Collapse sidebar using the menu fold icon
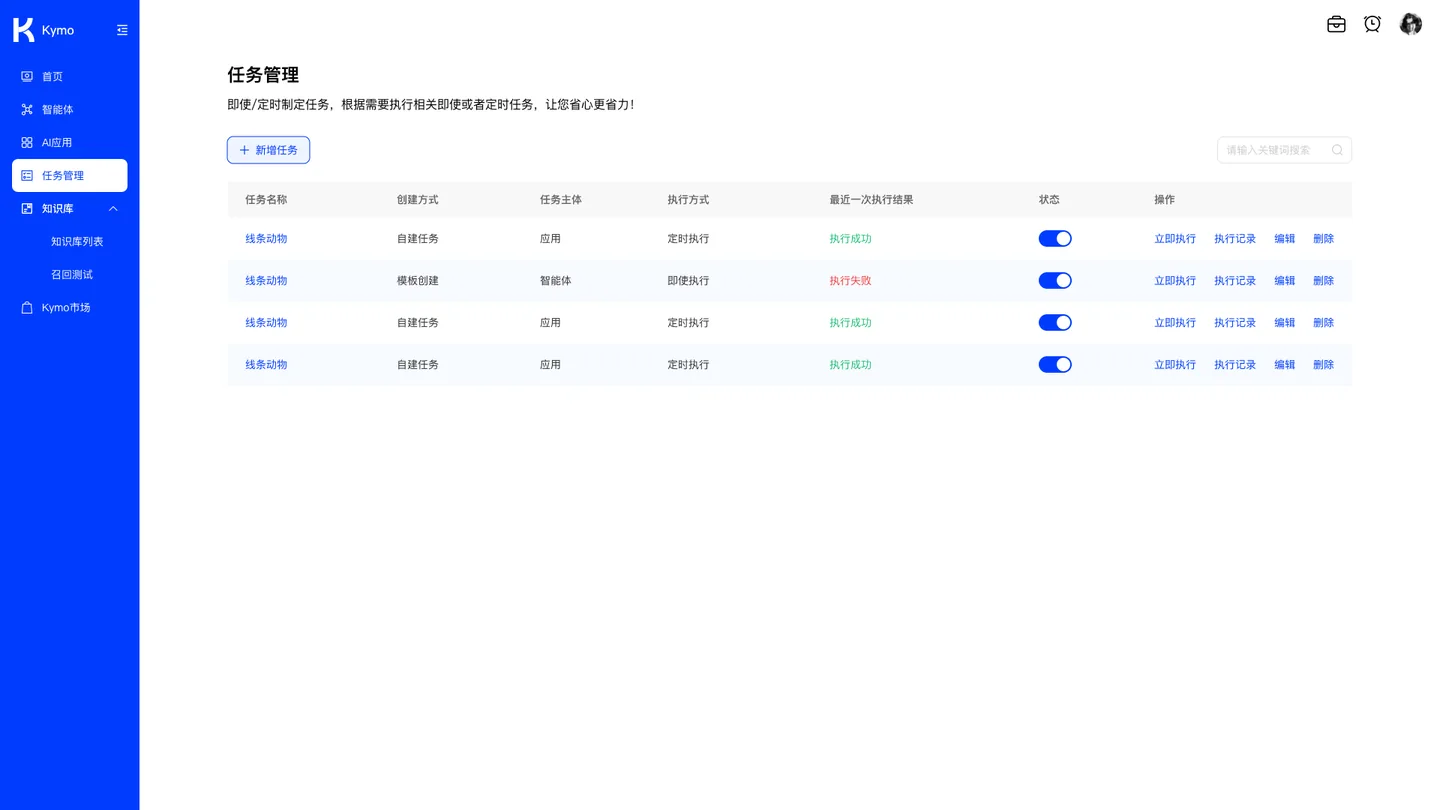This screenshot has height=810, width=1440. click(122, 30)
